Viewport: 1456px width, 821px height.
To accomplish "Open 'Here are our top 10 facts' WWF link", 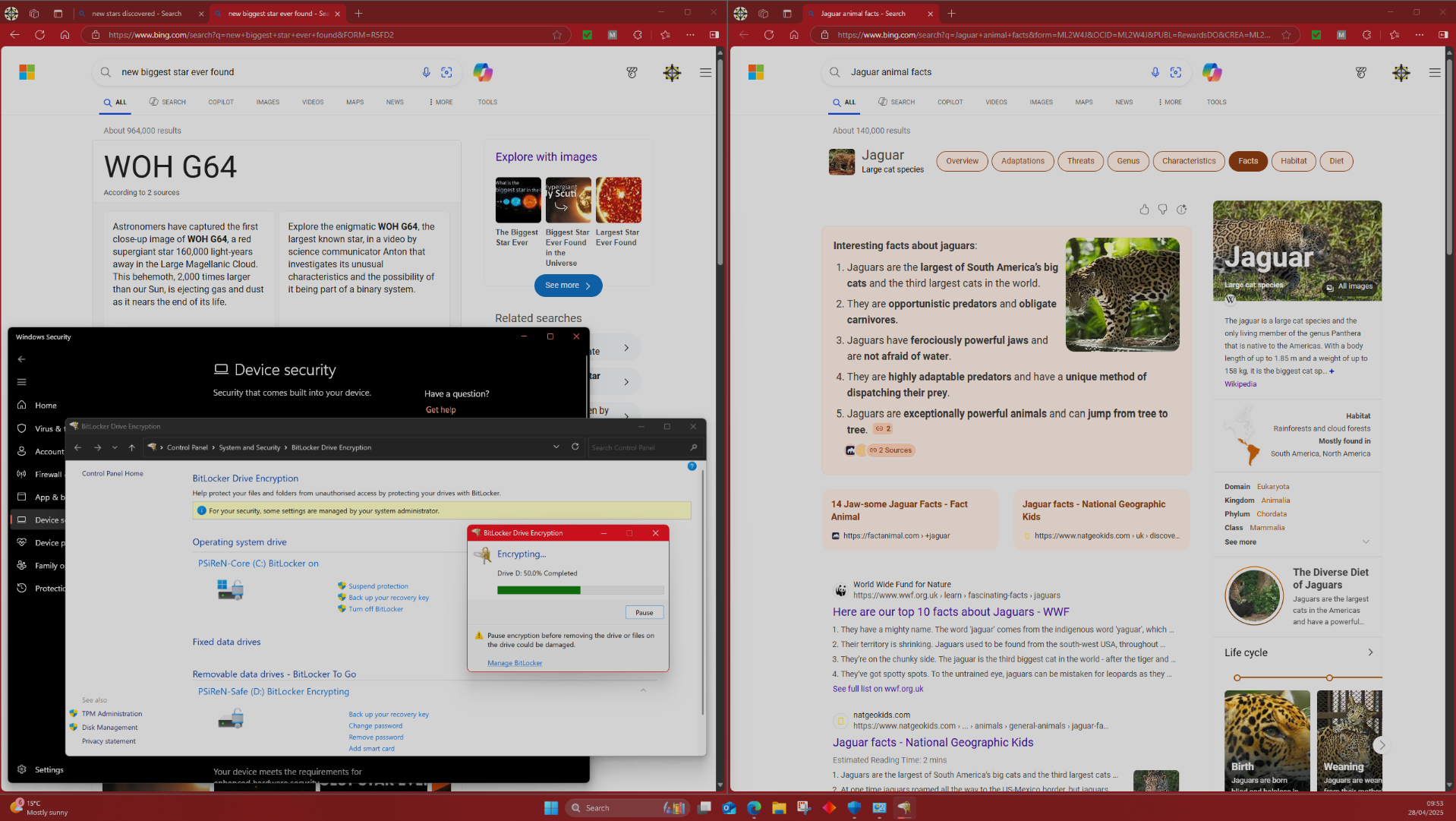I will point(950,612).
